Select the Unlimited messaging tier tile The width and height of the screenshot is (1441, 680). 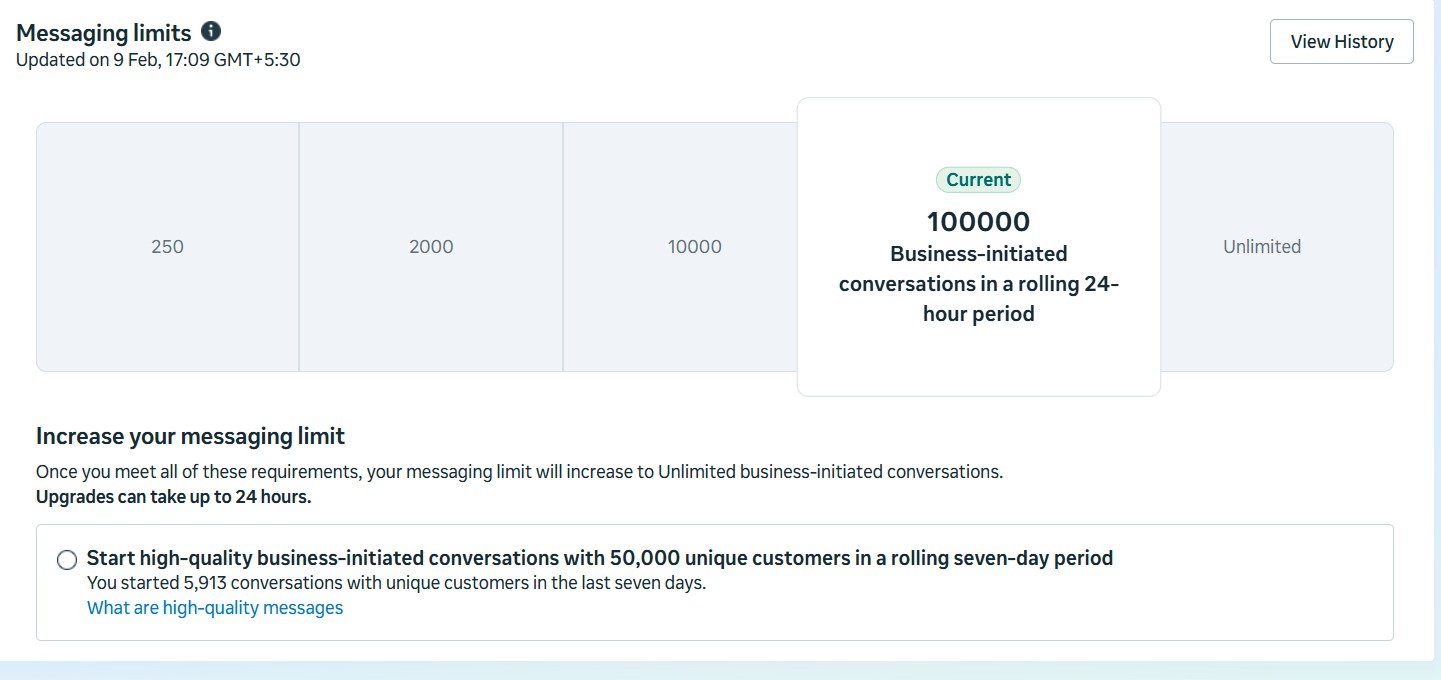pyautogui.click(x=1262, y=246)
